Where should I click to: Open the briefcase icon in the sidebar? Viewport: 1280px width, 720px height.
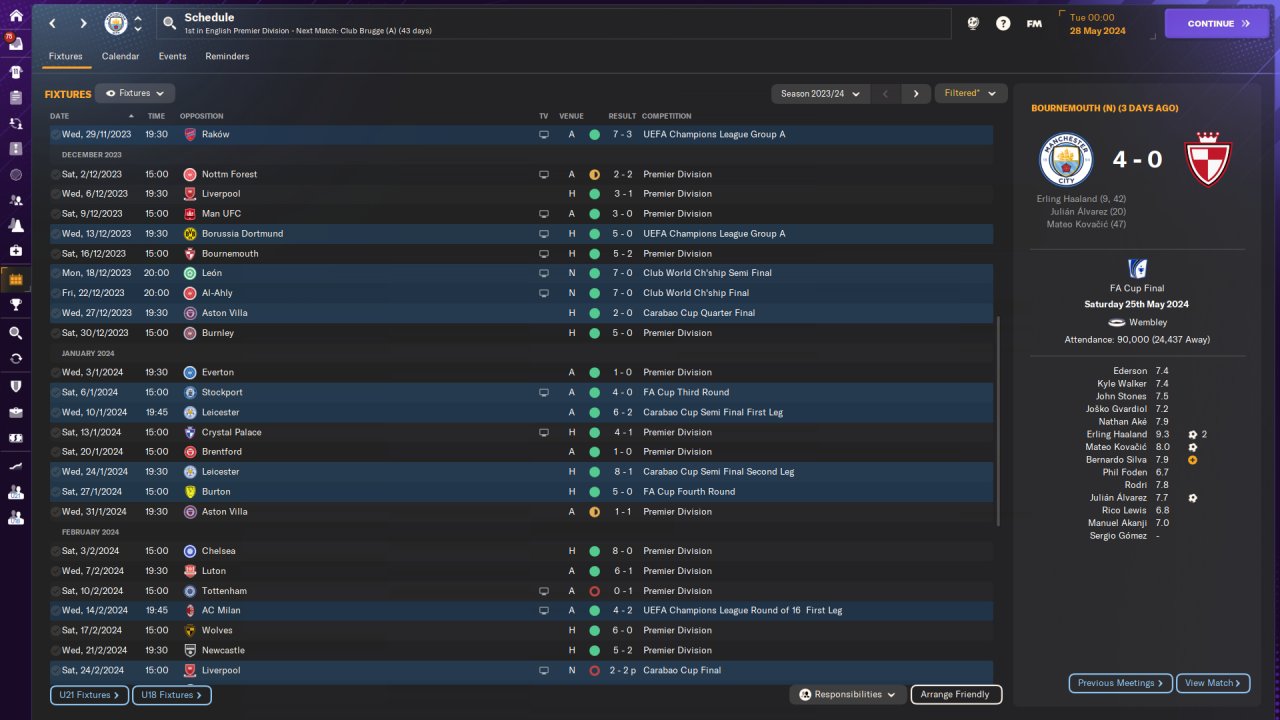(15, 412)
